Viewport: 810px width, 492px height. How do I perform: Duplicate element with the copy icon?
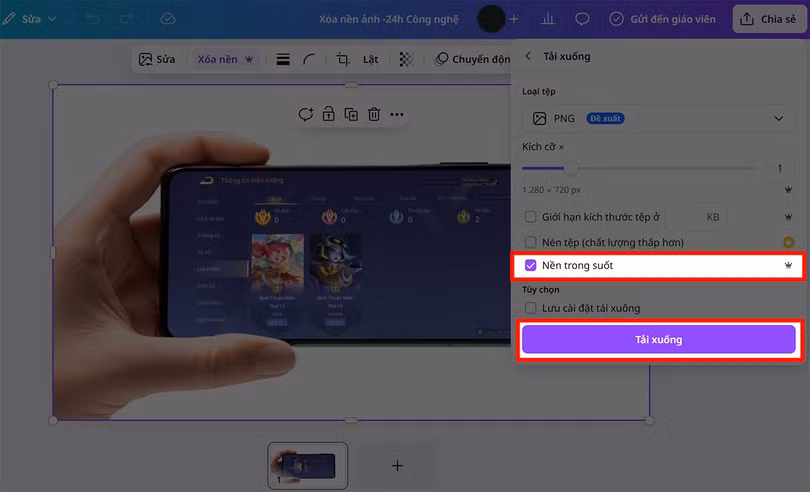351,115
